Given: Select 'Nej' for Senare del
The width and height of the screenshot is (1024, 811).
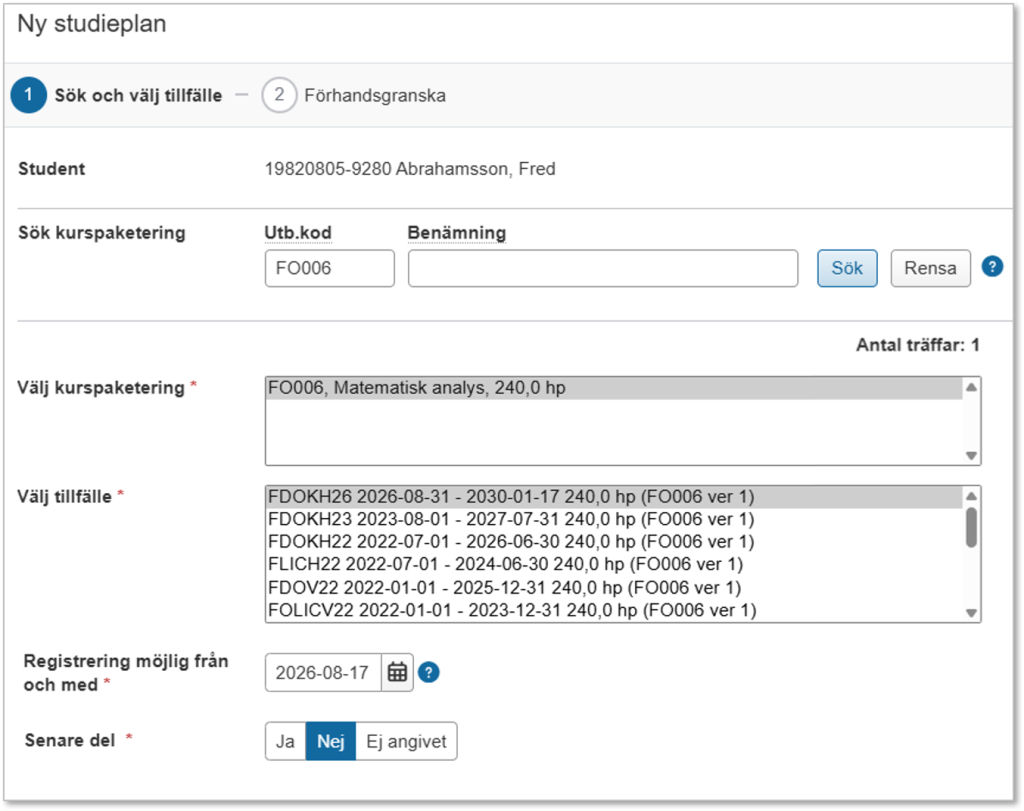Looking at the screenshot, I should [330, 741].
